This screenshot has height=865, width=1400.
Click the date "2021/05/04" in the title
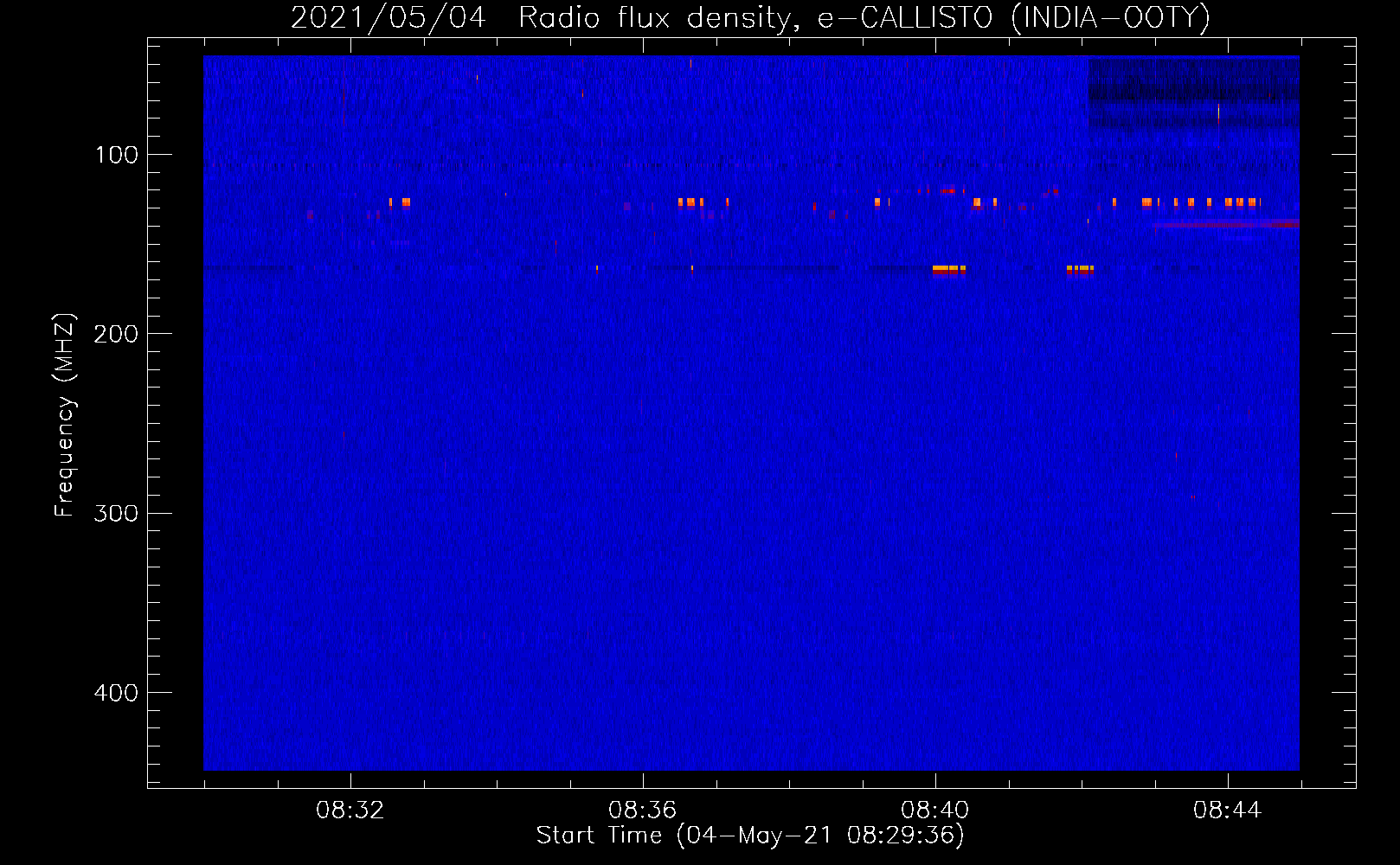click(388, 17)
